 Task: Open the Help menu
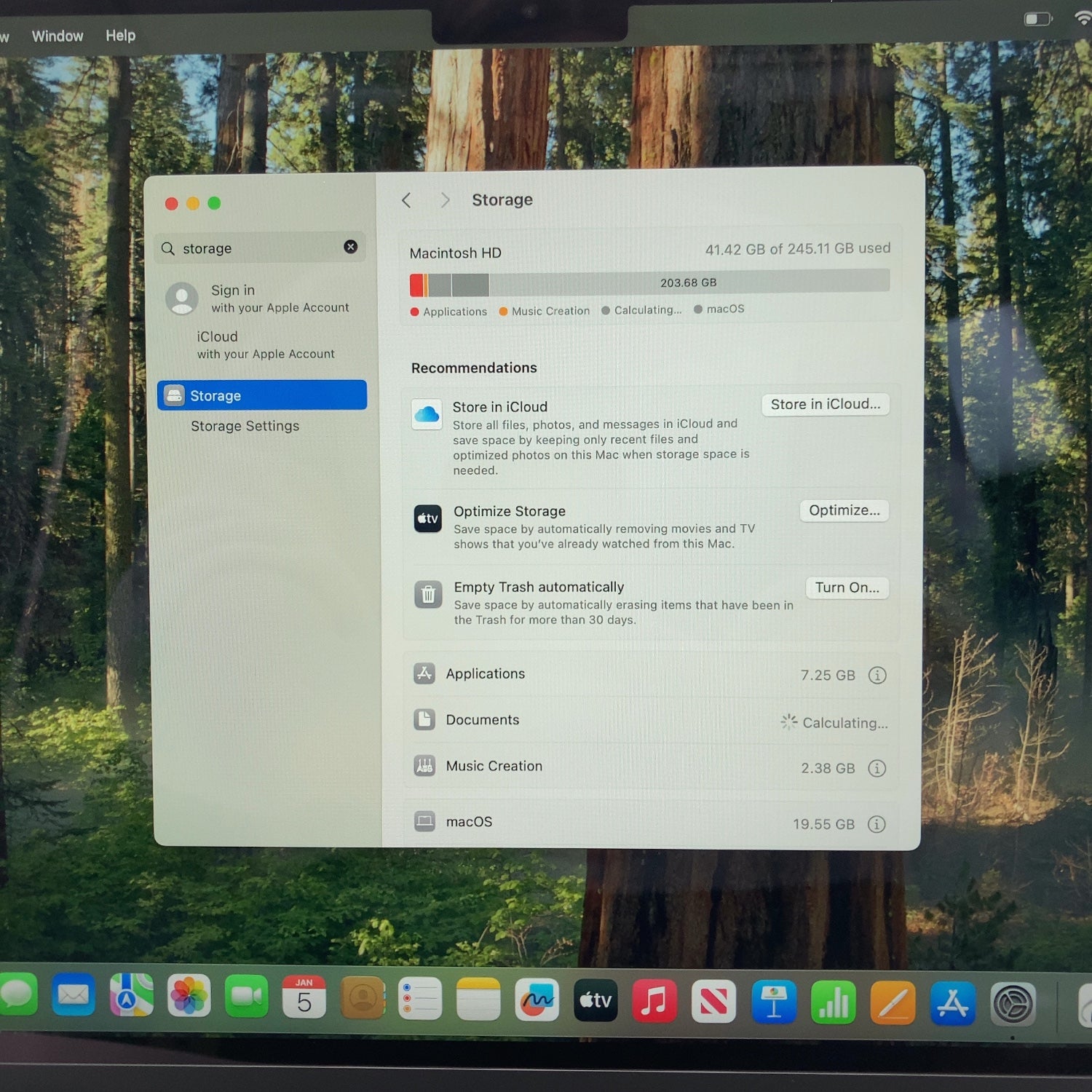coord(120,36)
